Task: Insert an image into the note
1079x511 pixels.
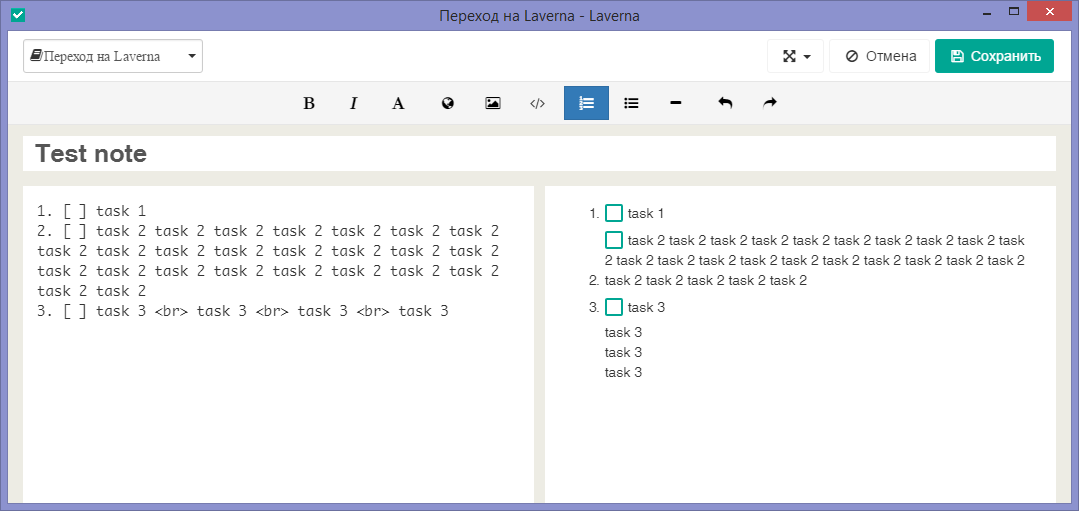Action: (492, 103)
